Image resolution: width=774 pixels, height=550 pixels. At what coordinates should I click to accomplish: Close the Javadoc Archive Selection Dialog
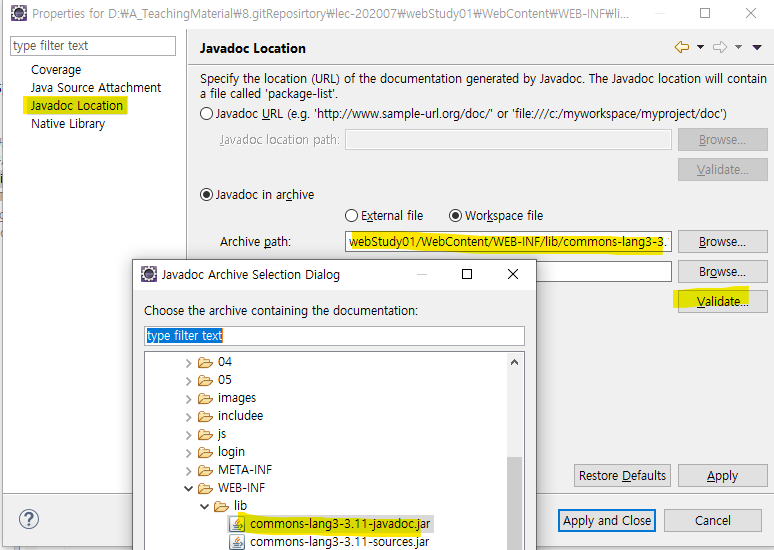(513, 274)
